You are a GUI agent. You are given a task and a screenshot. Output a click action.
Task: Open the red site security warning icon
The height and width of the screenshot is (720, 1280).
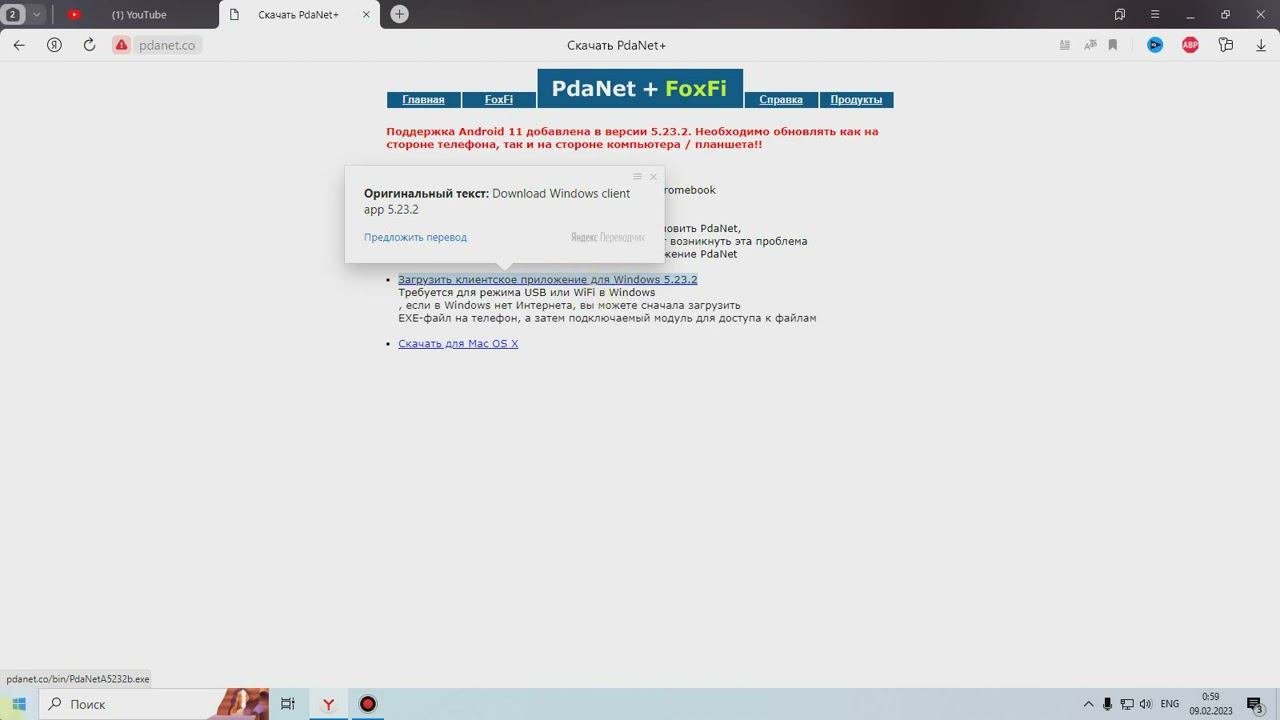[121, 45]
